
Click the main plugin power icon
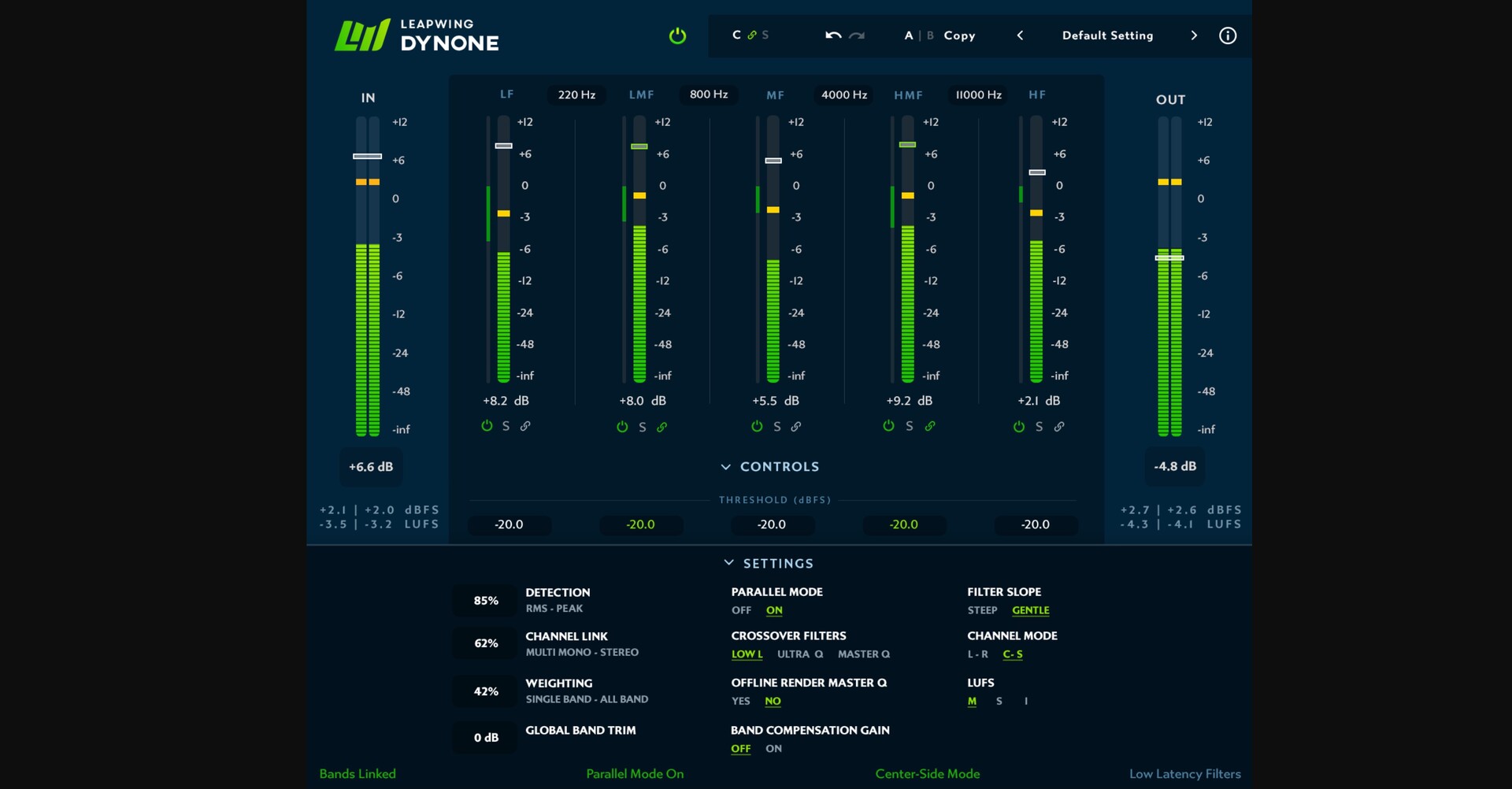(x=677, y=35)
